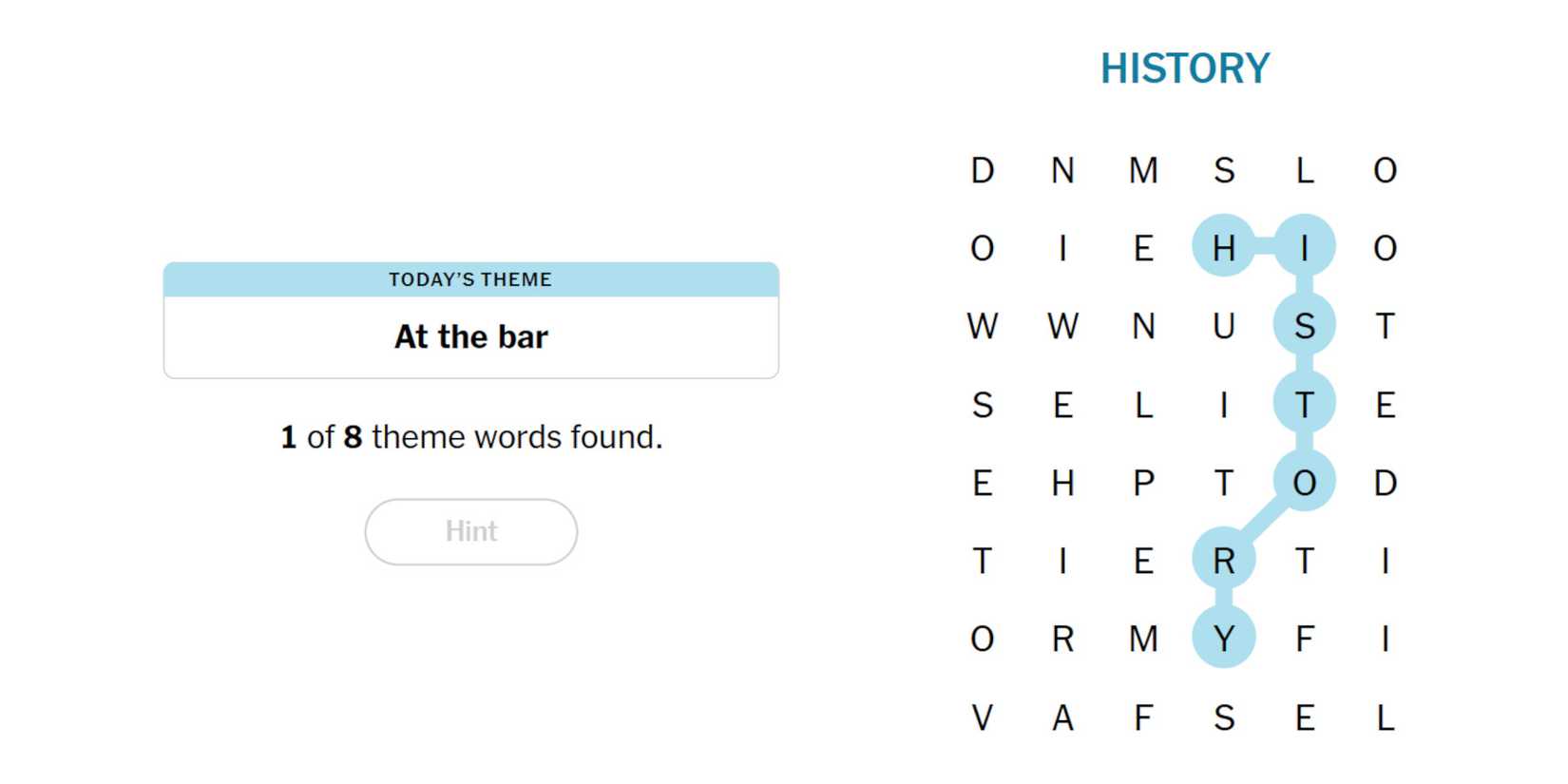Image resolution: width=1568 pixels, height=784 pixels.
Task: Select the highlighted letter I
Action: (1304, 247)
